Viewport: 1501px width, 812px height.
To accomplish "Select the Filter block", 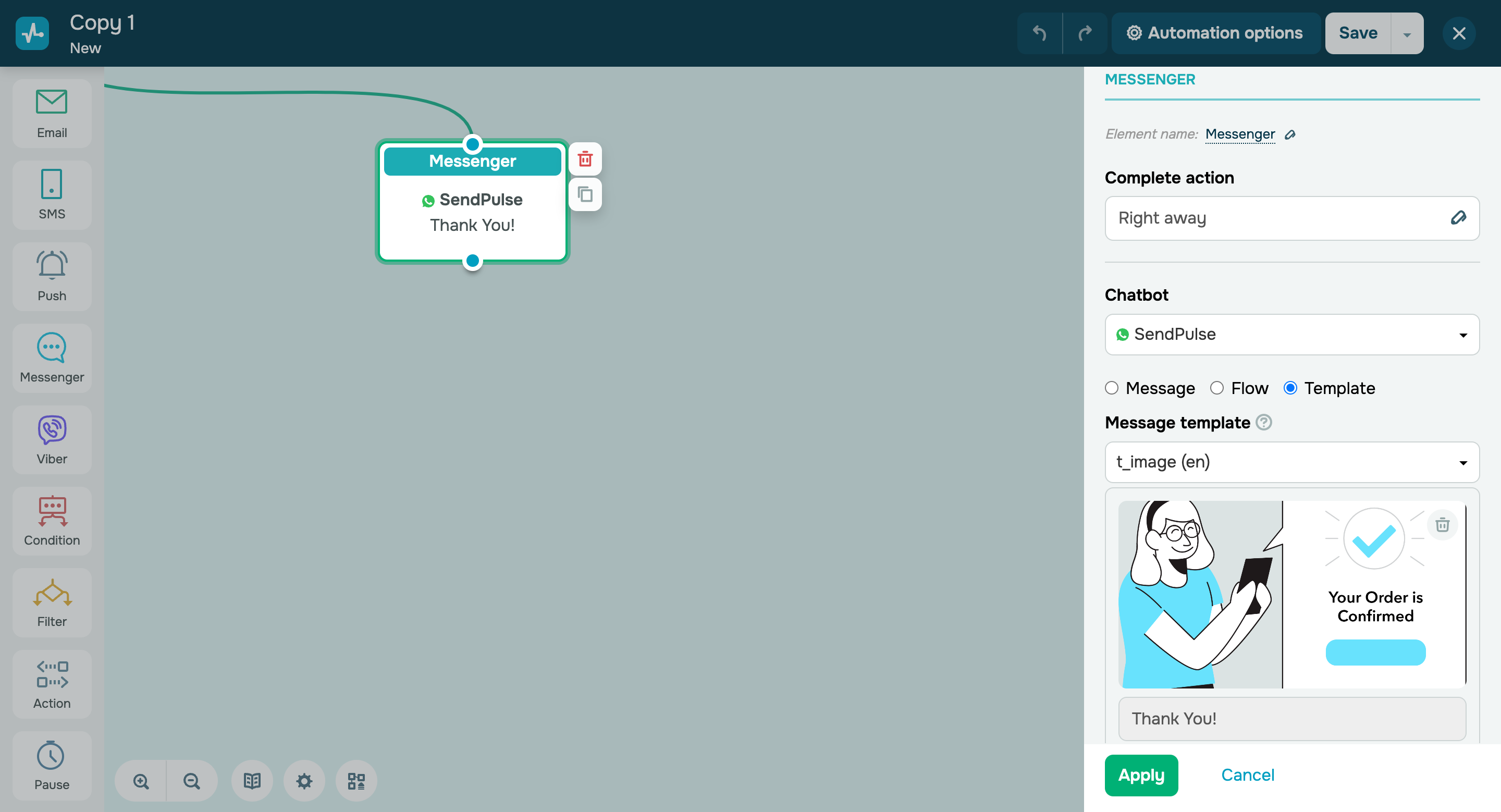I will click(51, 602).
